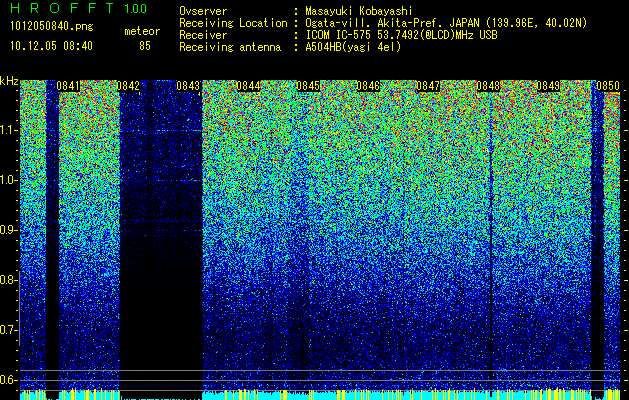This screenshot has height=400, width=629.
Task: Click the A504HB(yagi 4el) antenna text
Action: click(353, 47)
